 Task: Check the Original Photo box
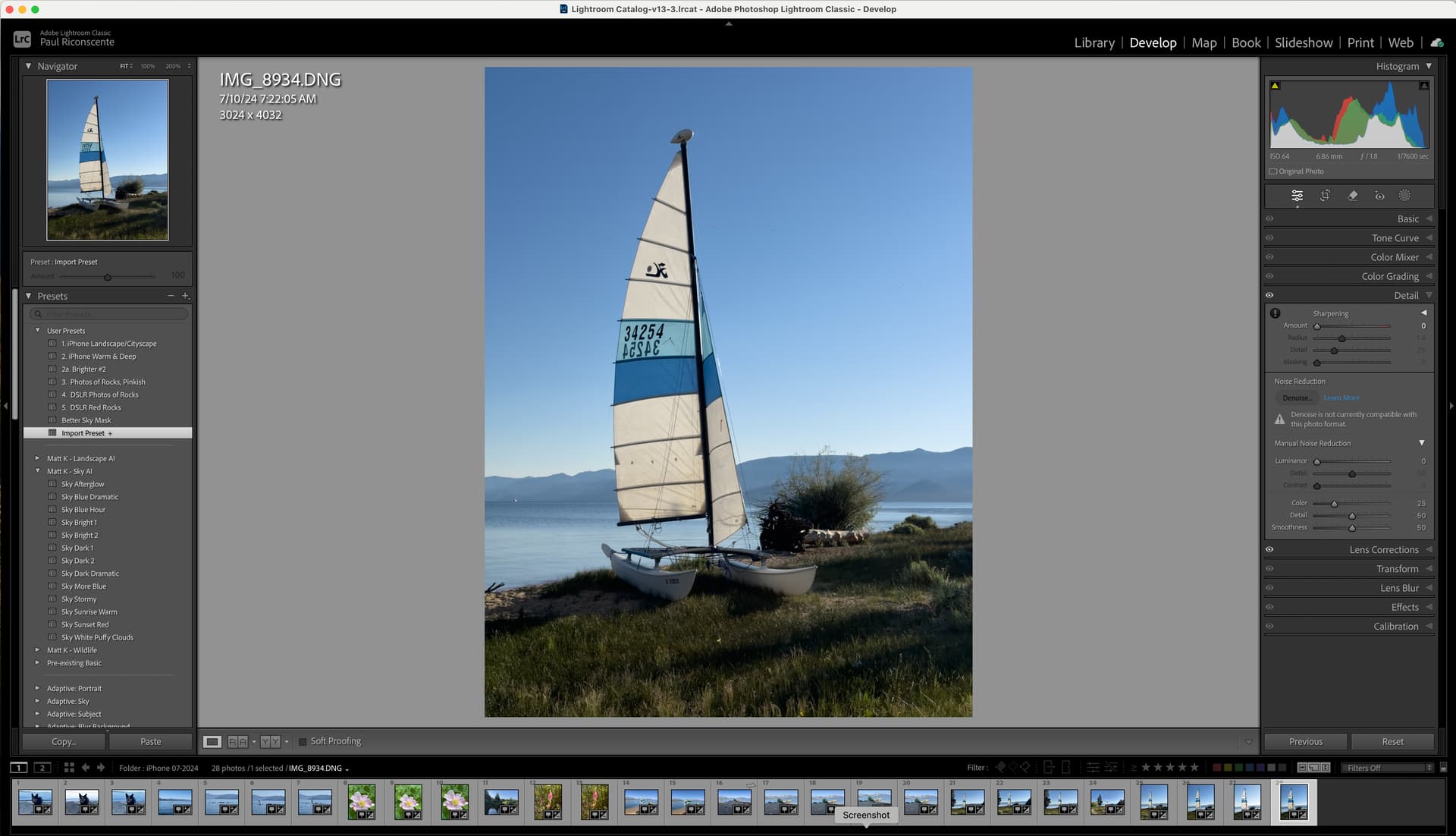tap(1273, 171)
